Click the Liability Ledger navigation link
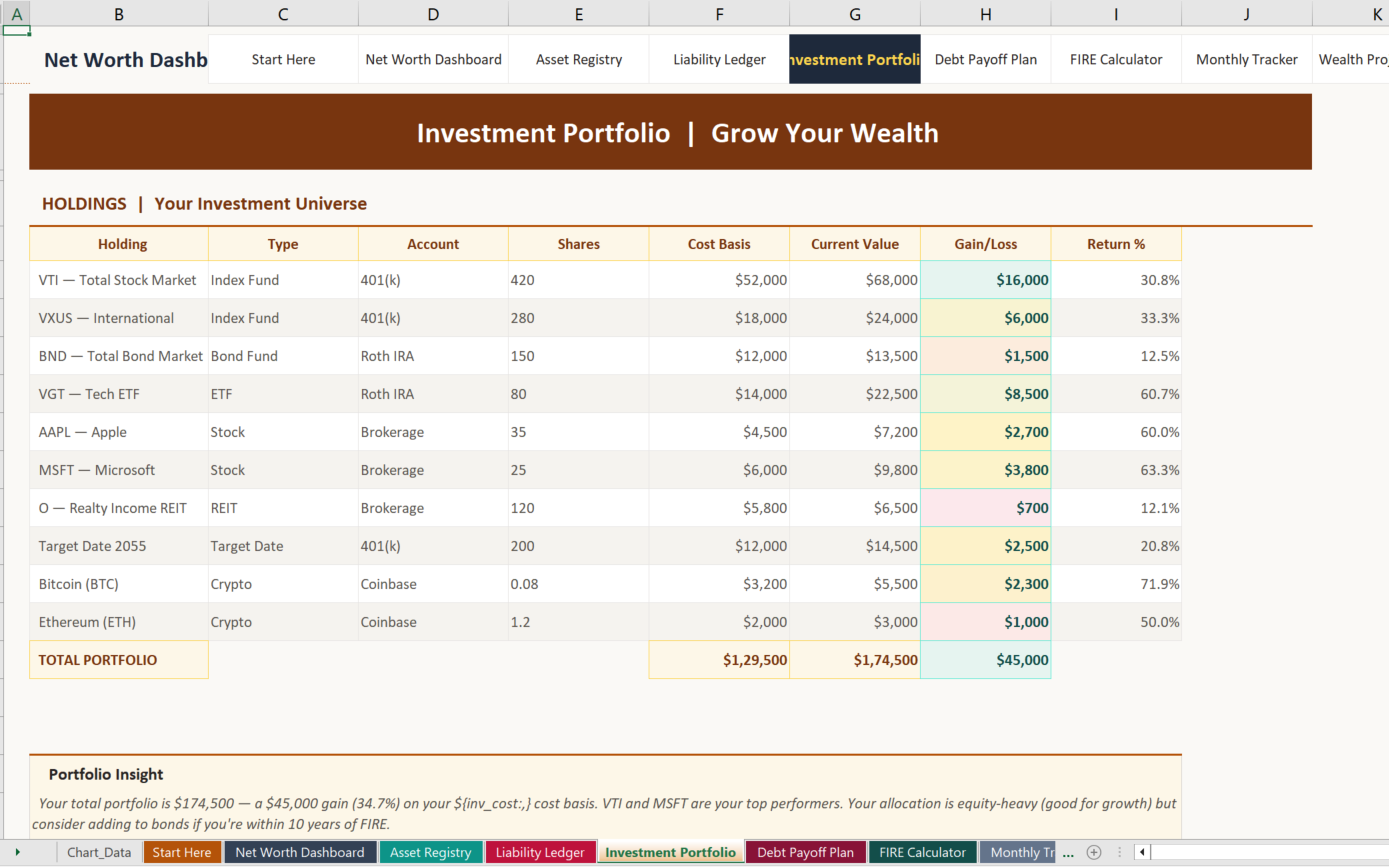1389x867 pixels. pyautogui.click(x=719, y=59)
